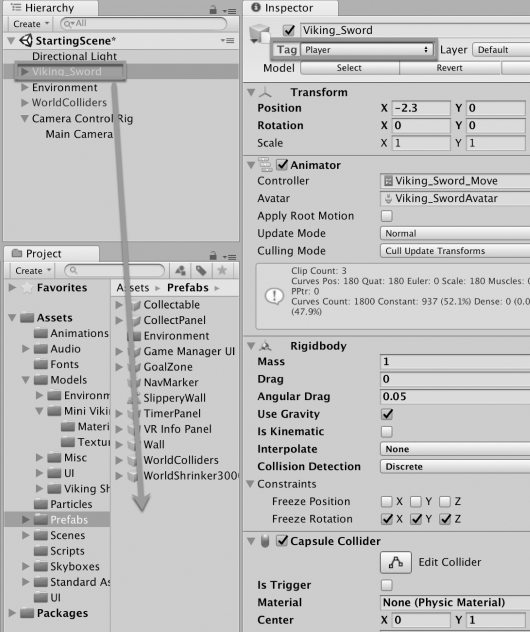Viewport: 530px width, 632px height.
Task: Click the Fonts folder icon
Action: click(41, 364)
